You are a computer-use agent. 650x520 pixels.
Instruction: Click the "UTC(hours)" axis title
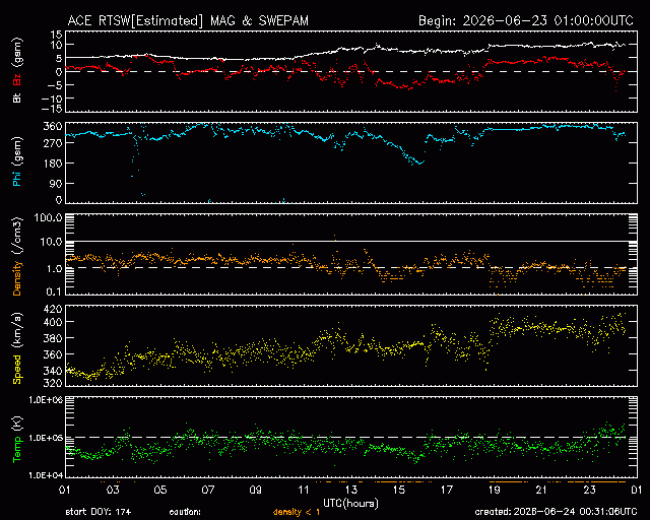click(351, 503)
